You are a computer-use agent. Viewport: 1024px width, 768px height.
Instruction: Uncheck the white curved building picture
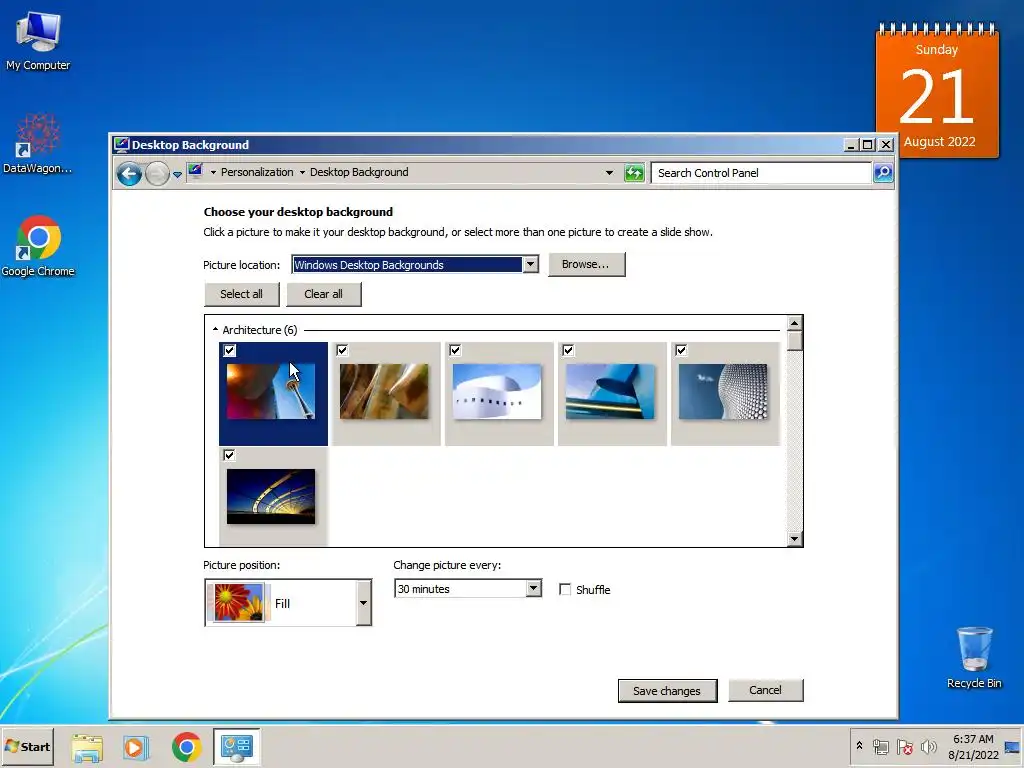[455, 351]
